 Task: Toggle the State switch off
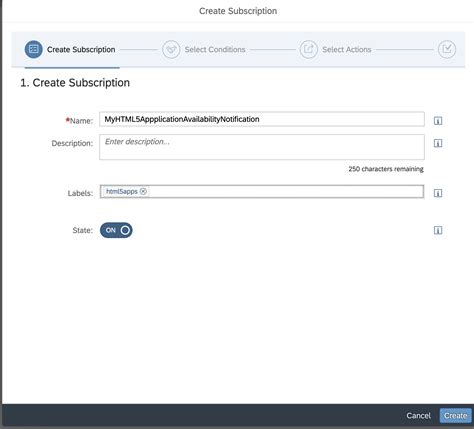(116, 230)
